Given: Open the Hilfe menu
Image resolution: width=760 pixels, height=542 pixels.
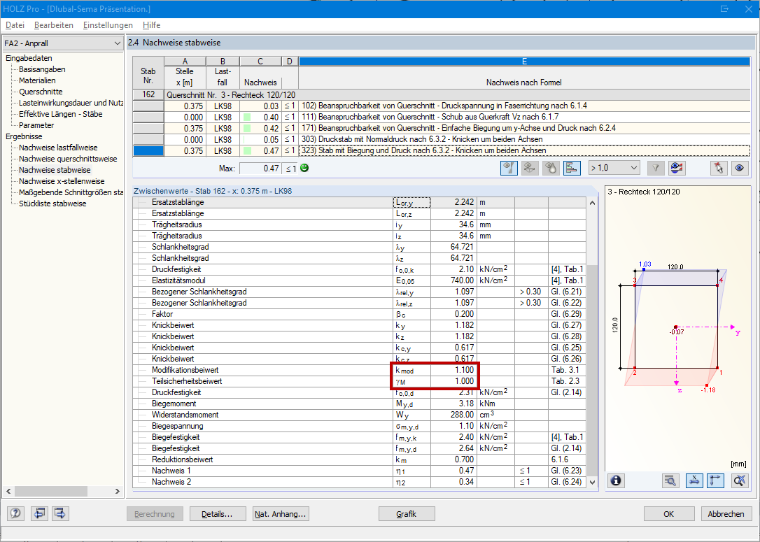Looking at the screenshot, I should 151,25.
